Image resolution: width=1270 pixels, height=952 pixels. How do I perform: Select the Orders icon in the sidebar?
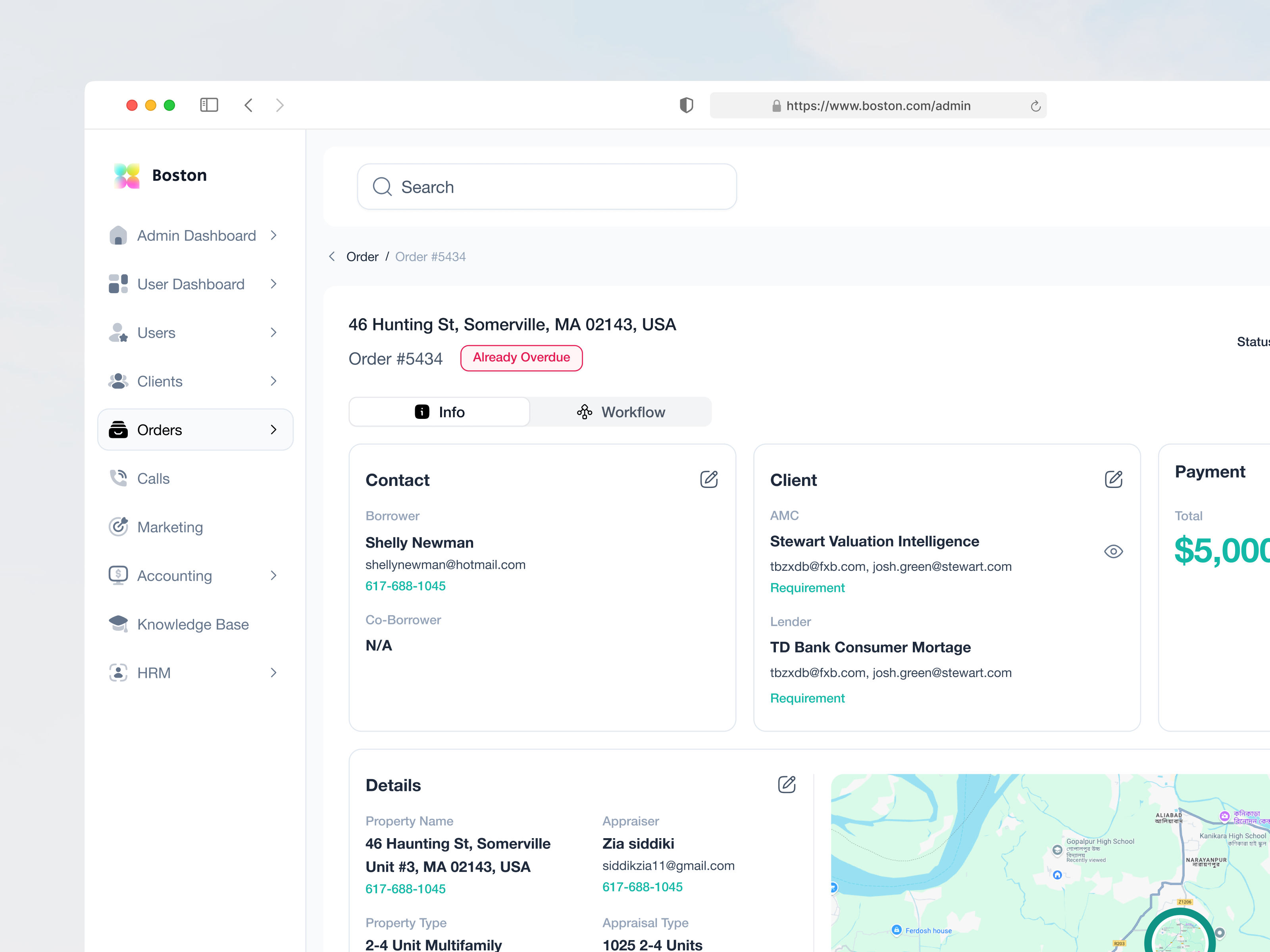(x=118, y=429)
